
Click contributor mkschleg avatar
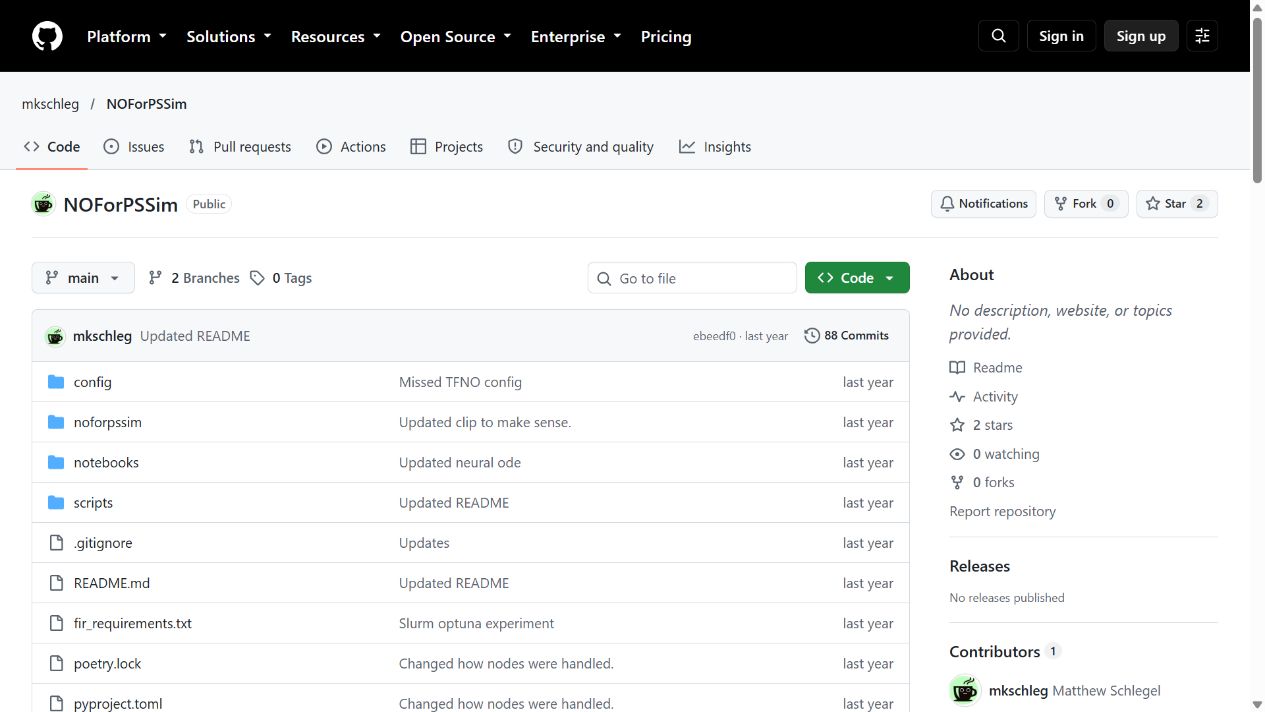click(965, 690)
